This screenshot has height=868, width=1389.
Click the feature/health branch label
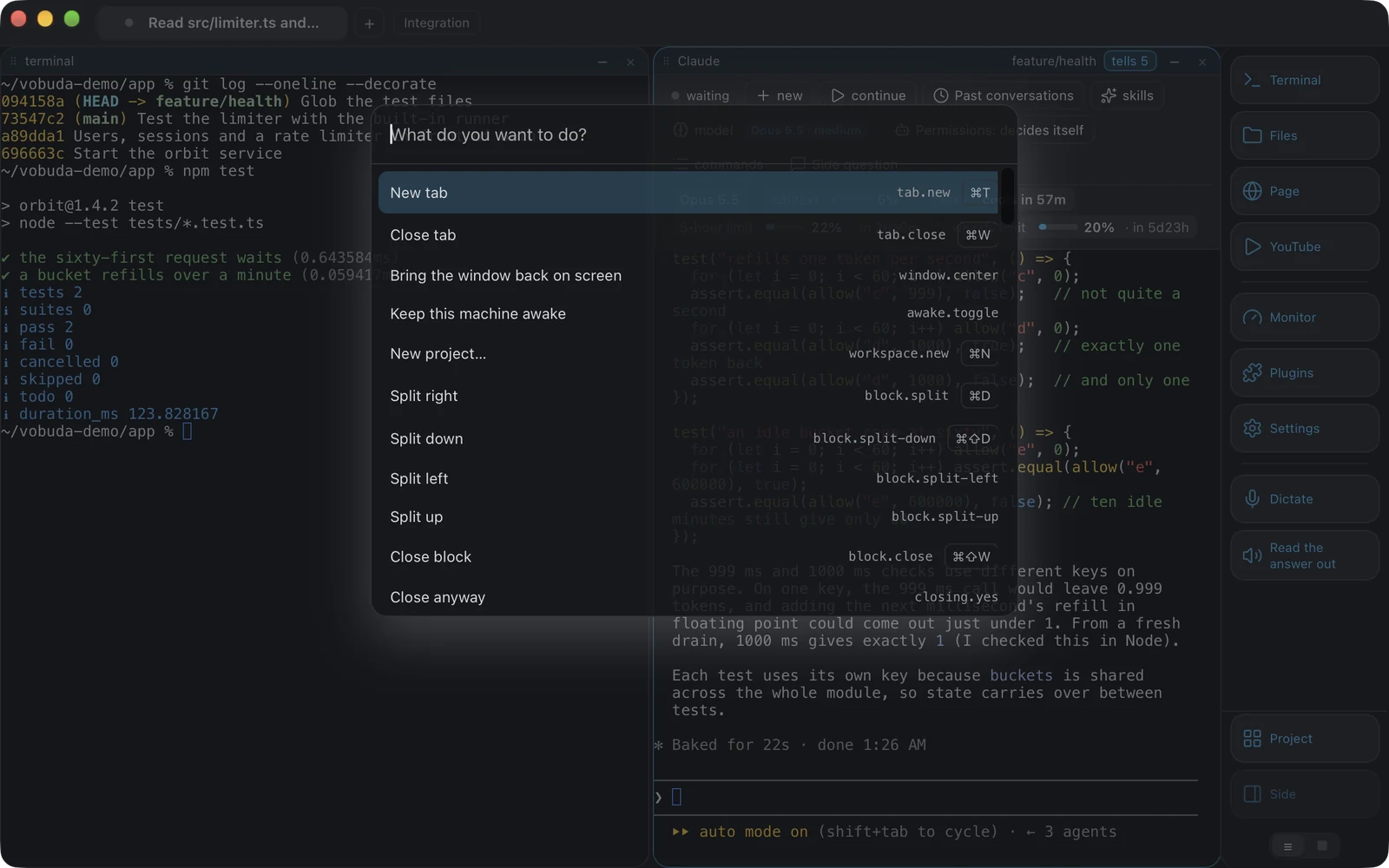[x=1053, y=61]
